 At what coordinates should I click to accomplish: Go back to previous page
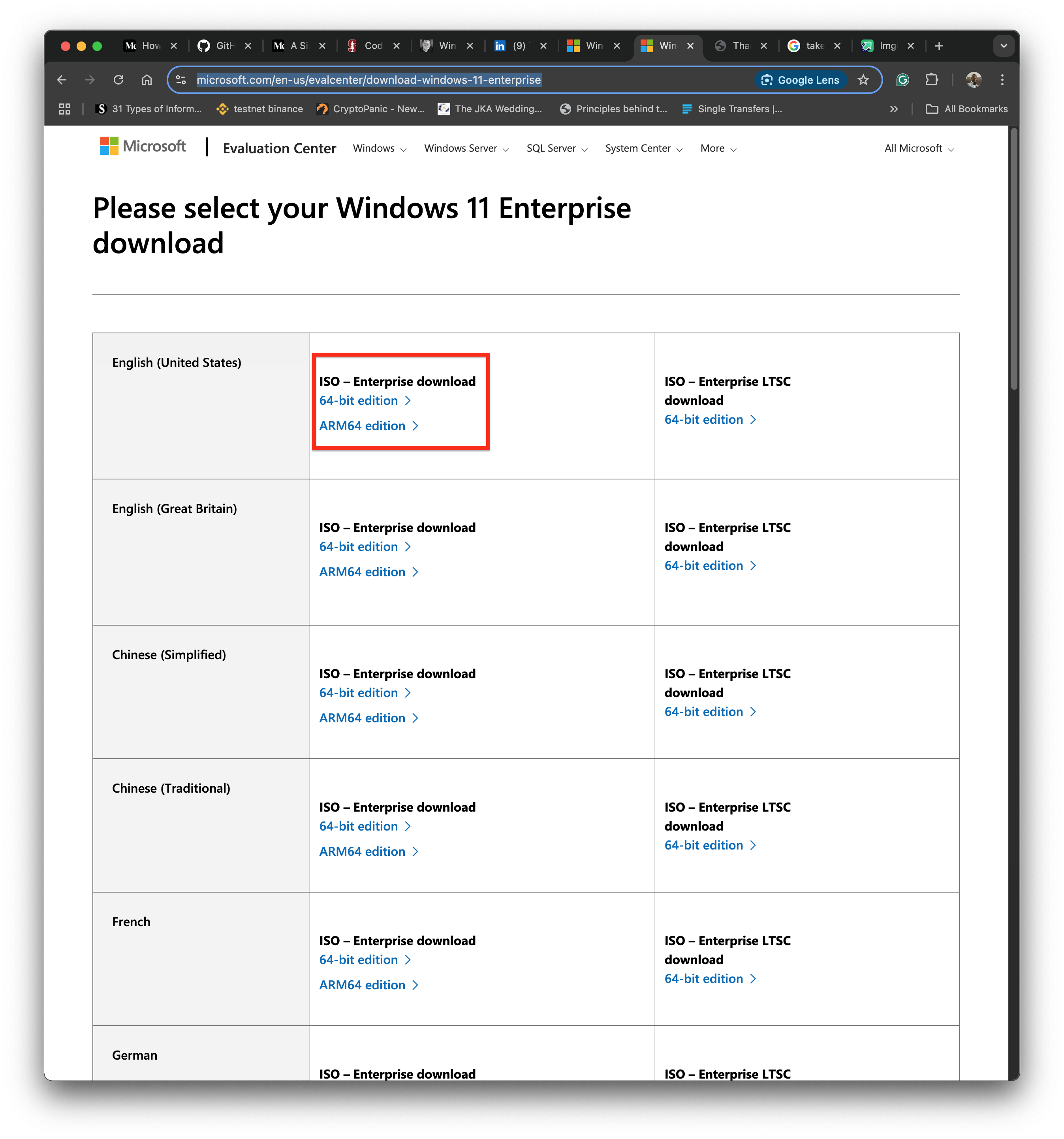(x=62, y=80)
